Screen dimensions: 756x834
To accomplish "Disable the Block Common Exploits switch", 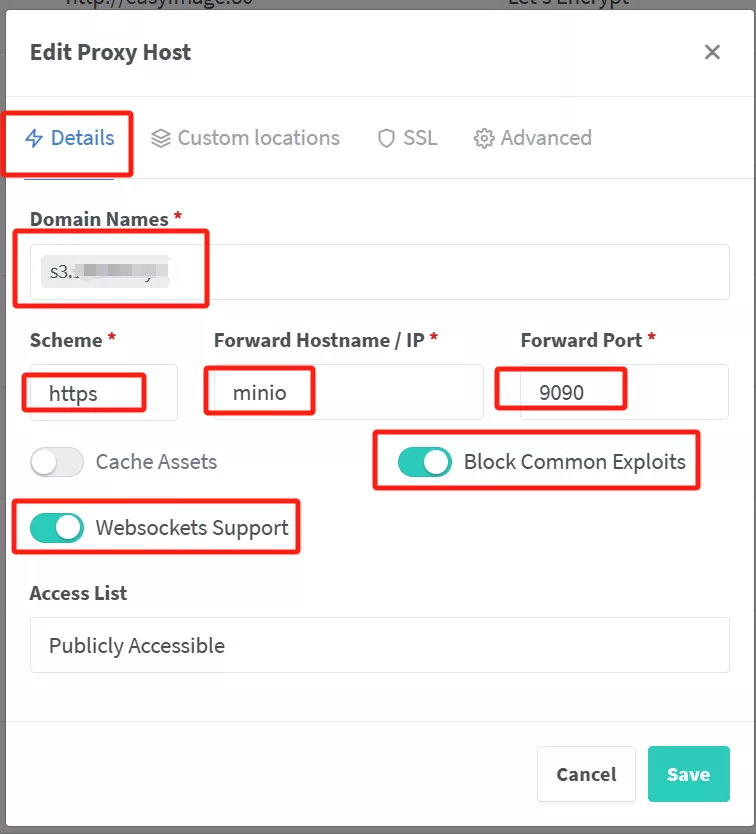I will [x=425, y=462].
